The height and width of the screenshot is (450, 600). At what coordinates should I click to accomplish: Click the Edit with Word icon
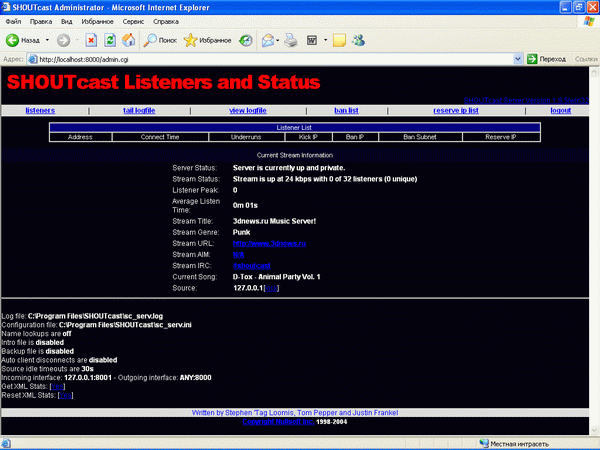pyautogui.click(x=312, y=40)
